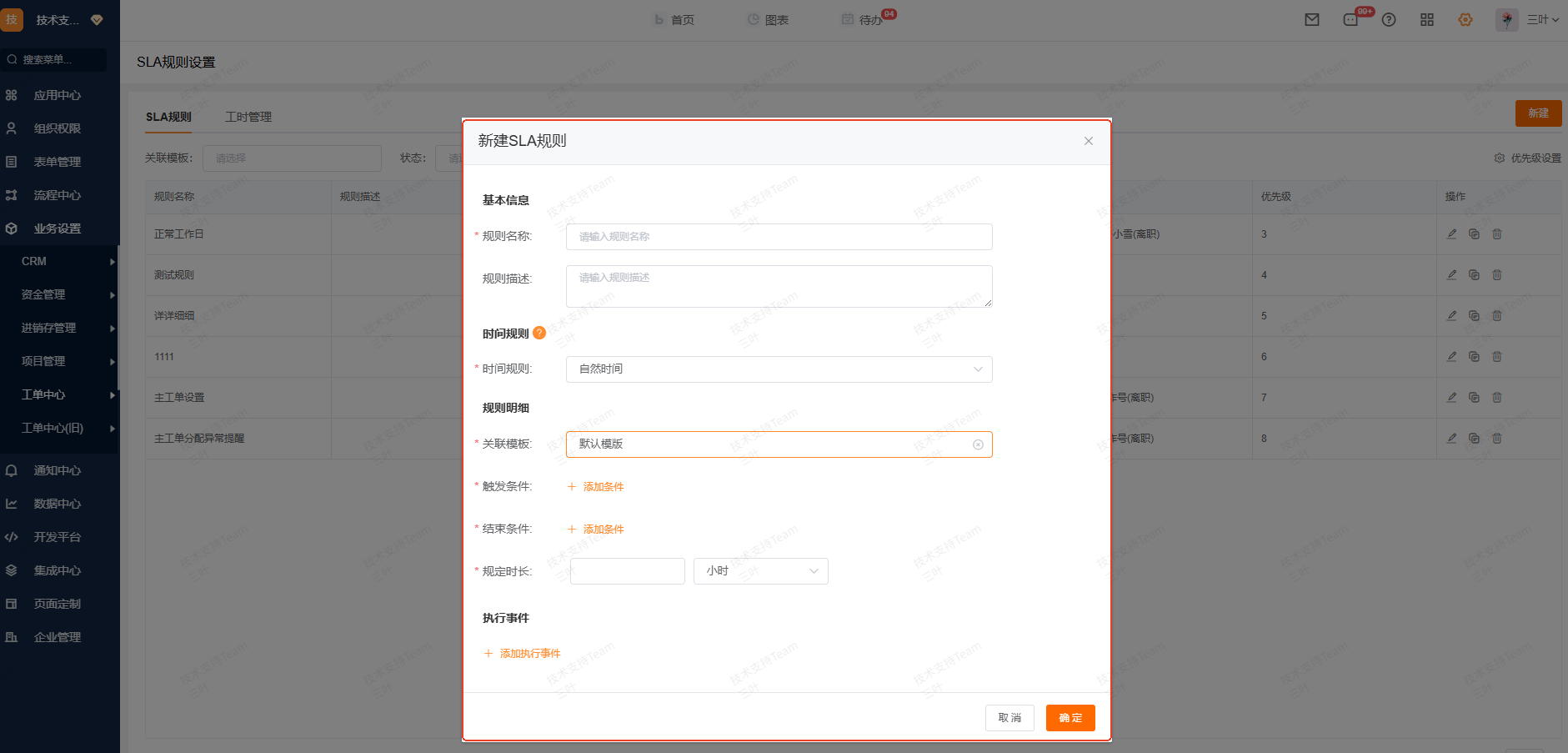Click the mail envelope icon in header
The image size is (1568, 753).
point(1312,20)
